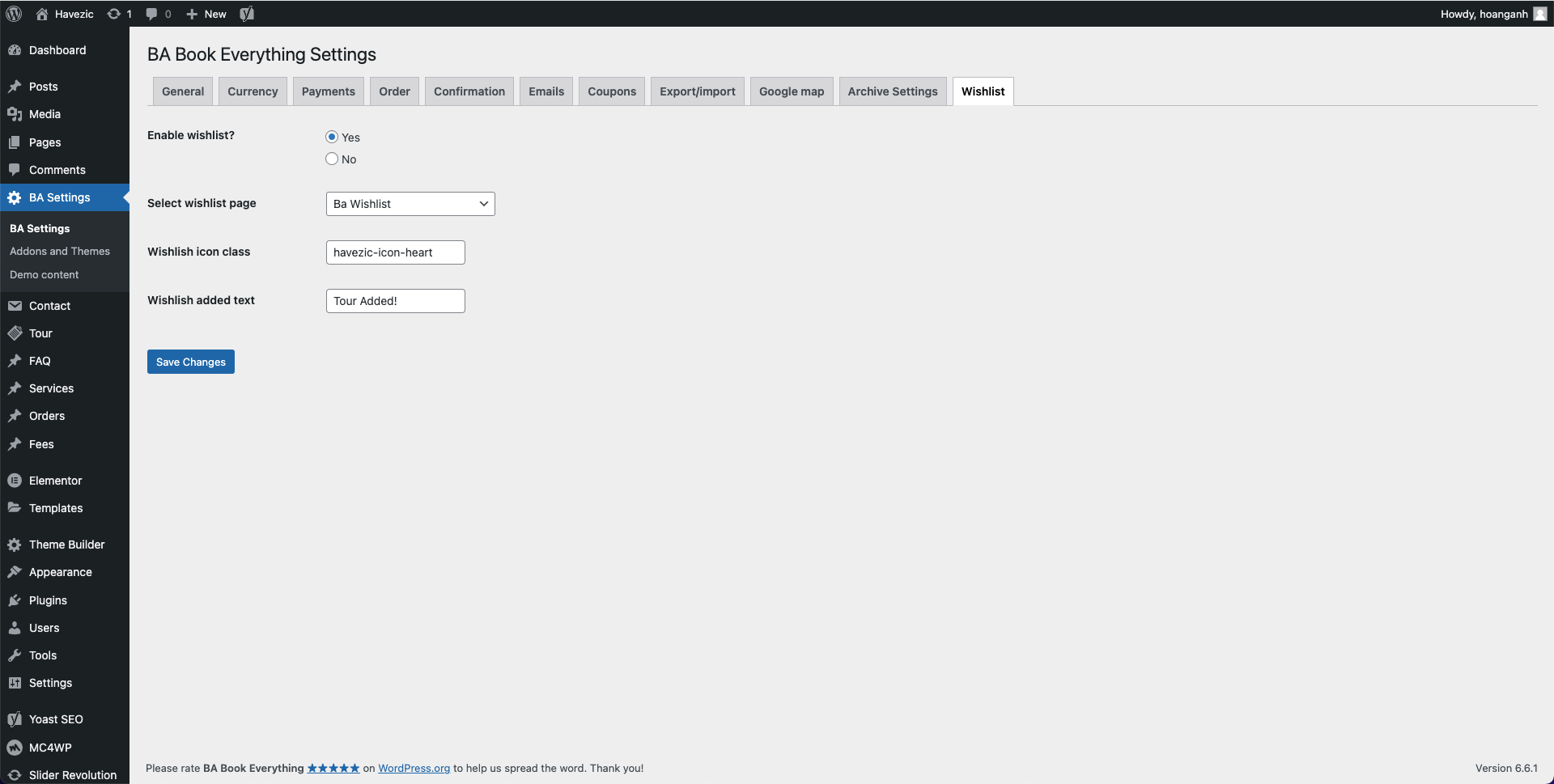
Task: Click the Tools wrench icon
Action: click(15, 655)
